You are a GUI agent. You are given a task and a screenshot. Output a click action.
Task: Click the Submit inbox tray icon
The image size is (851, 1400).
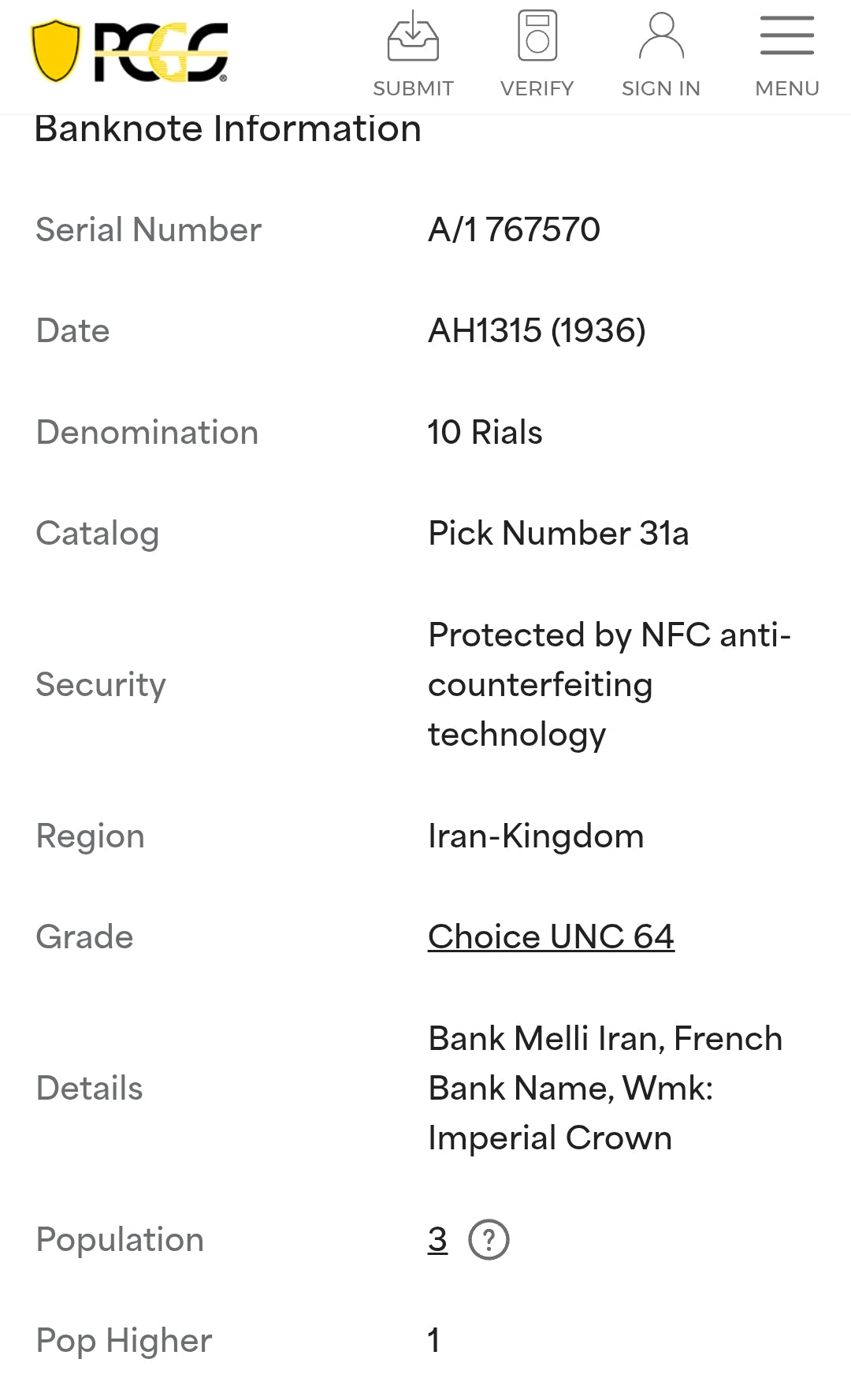point(413,36)
